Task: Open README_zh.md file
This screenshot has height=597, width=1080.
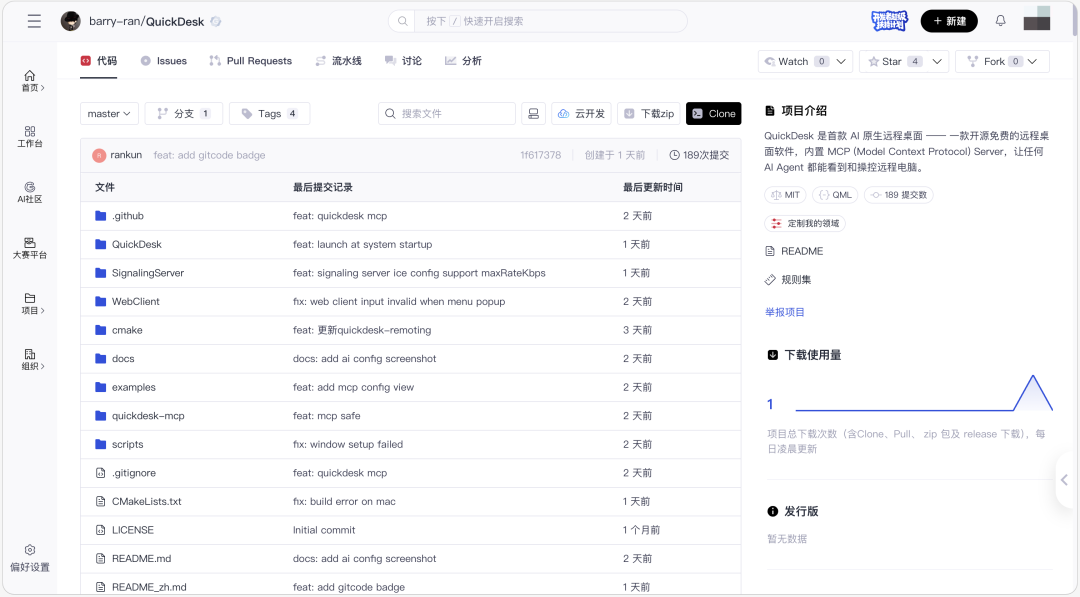Action: (149, 587)
